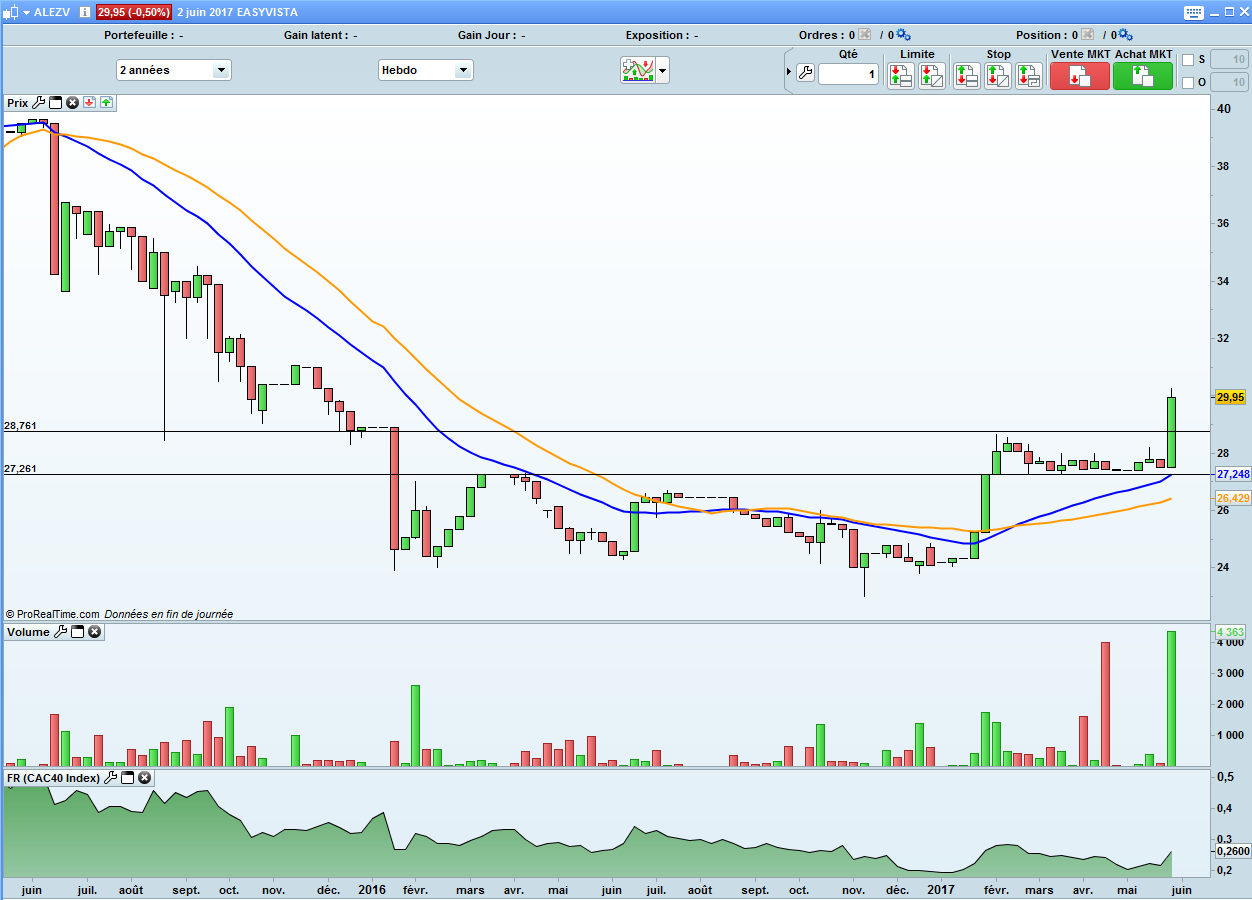
Task: Click the 'Volume' panel label
Action: 28,632
